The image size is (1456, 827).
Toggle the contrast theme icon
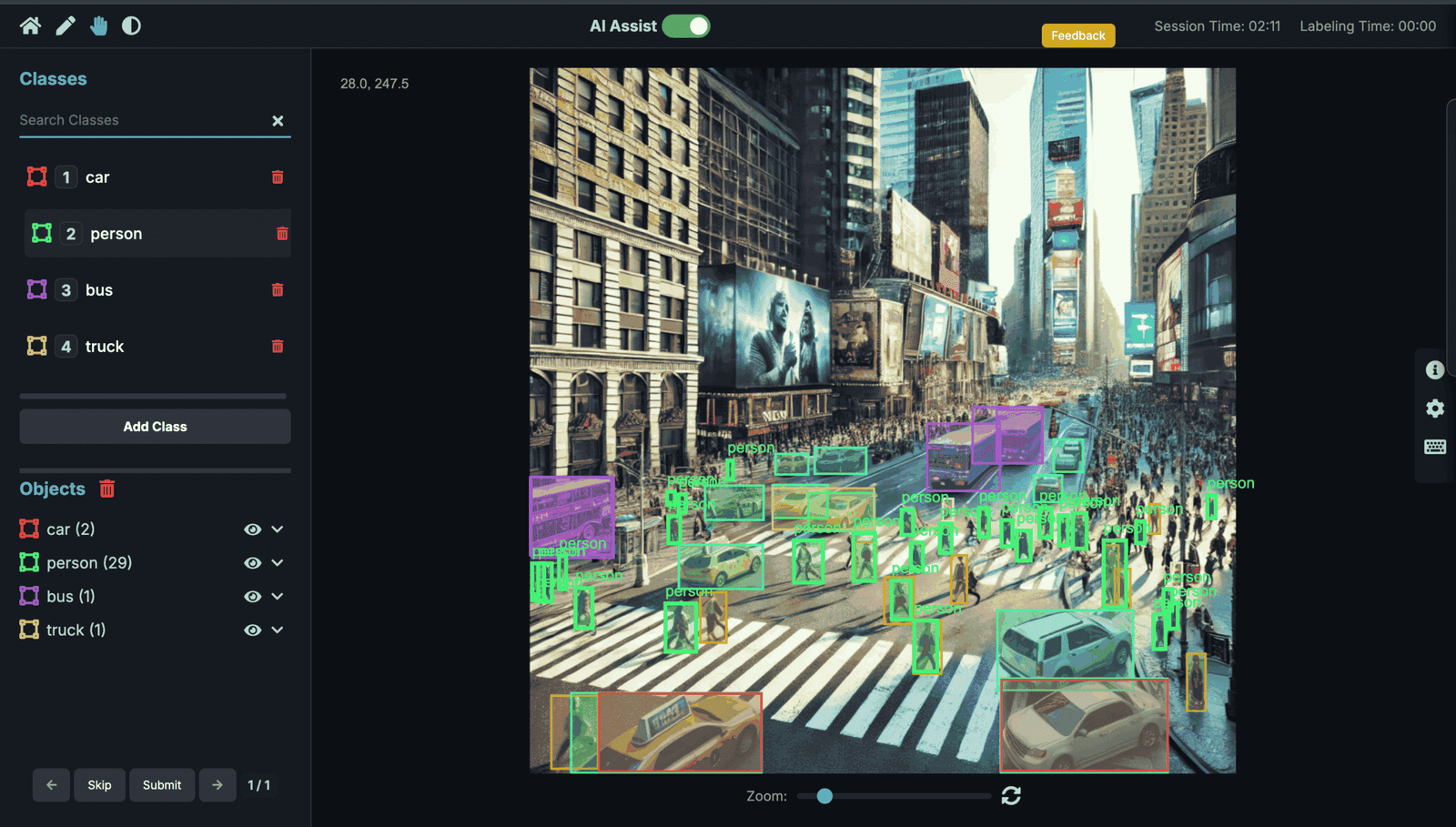[132, 25]
